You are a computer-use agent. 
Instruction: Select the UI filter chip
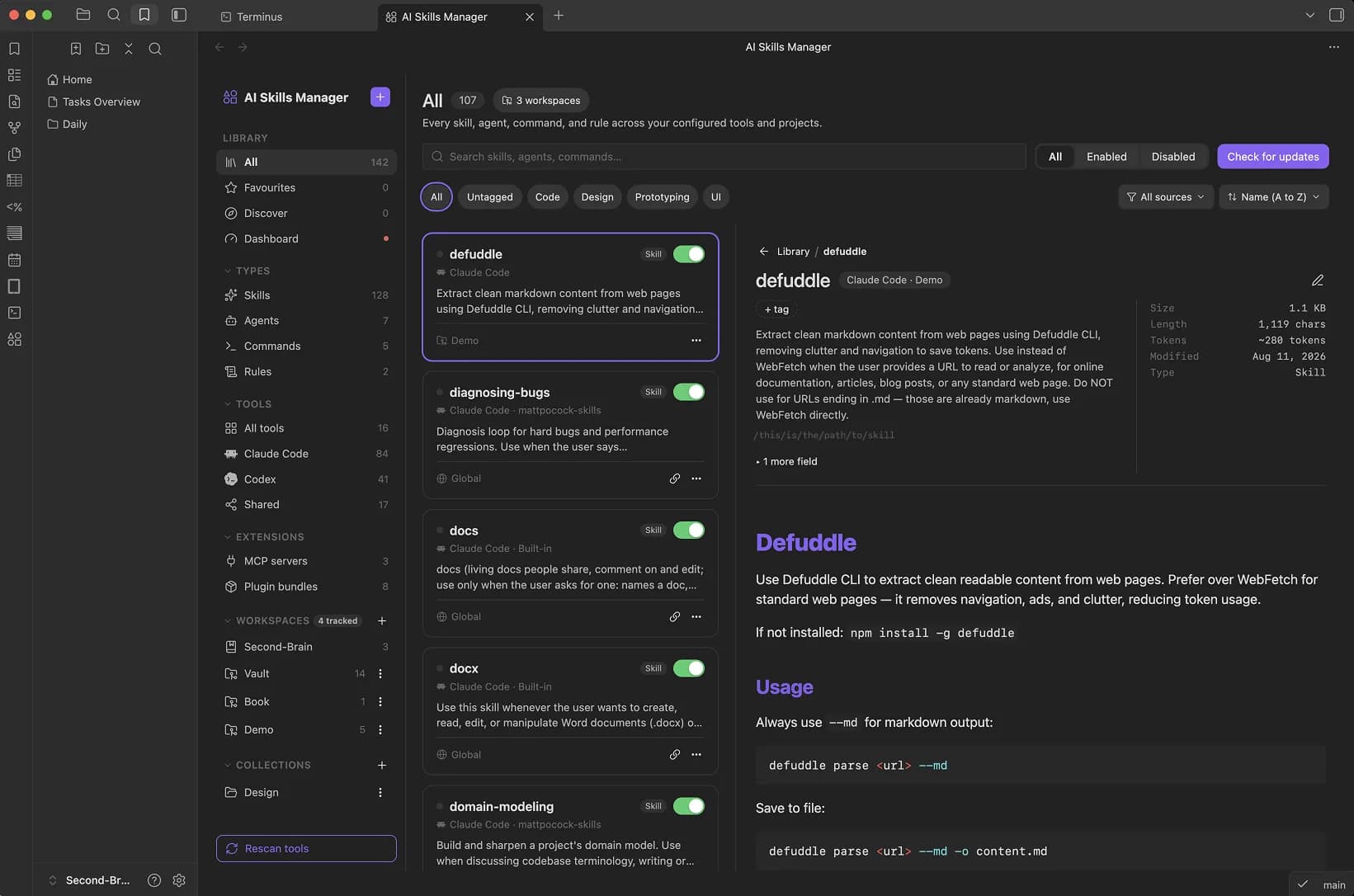[716, 197]
